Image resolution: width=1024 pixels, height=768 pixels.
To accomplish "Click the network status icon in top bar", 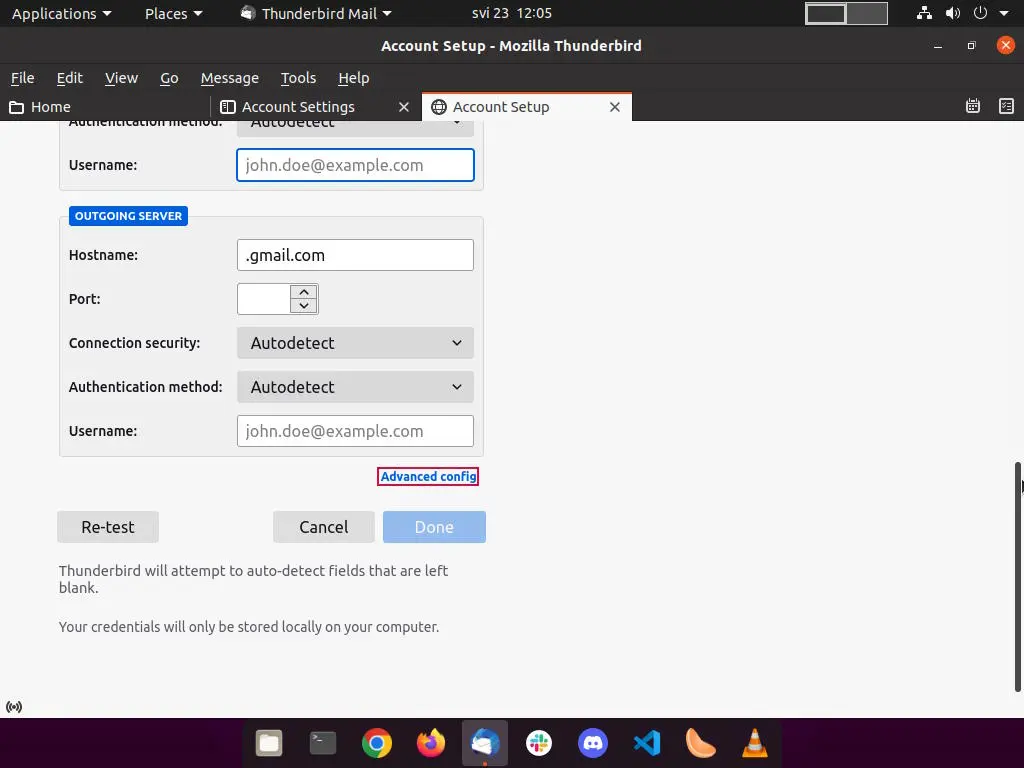I will pos(924,13).
